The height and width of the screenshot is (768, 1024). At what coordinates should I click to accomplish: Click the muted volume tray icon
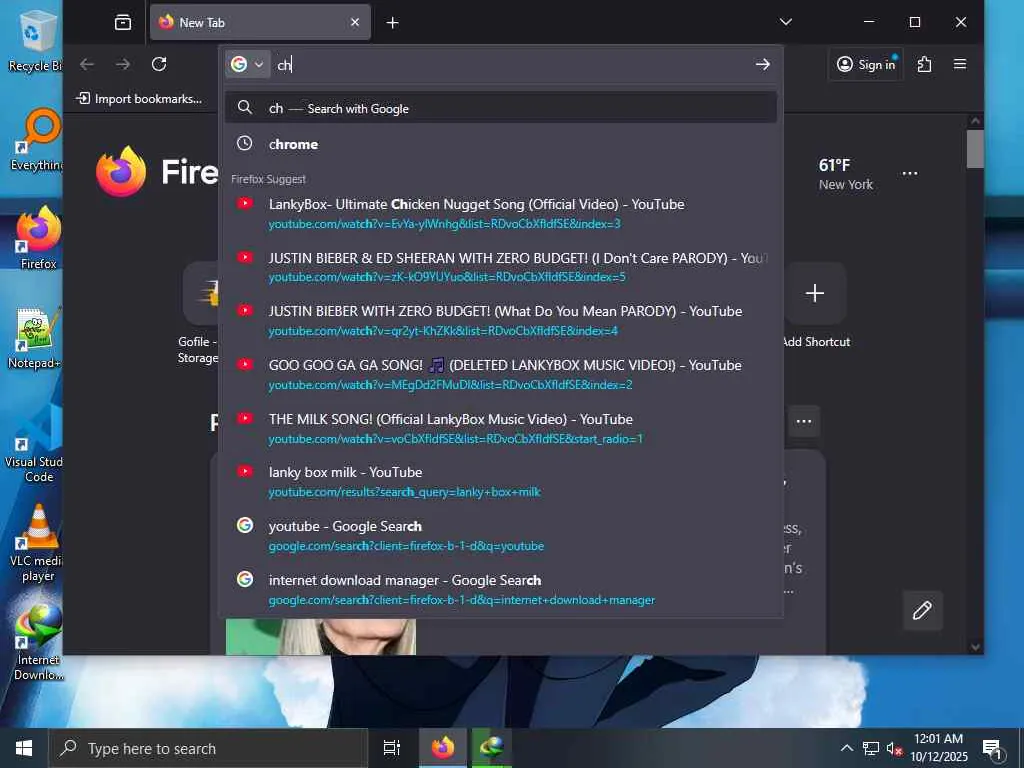894,749
